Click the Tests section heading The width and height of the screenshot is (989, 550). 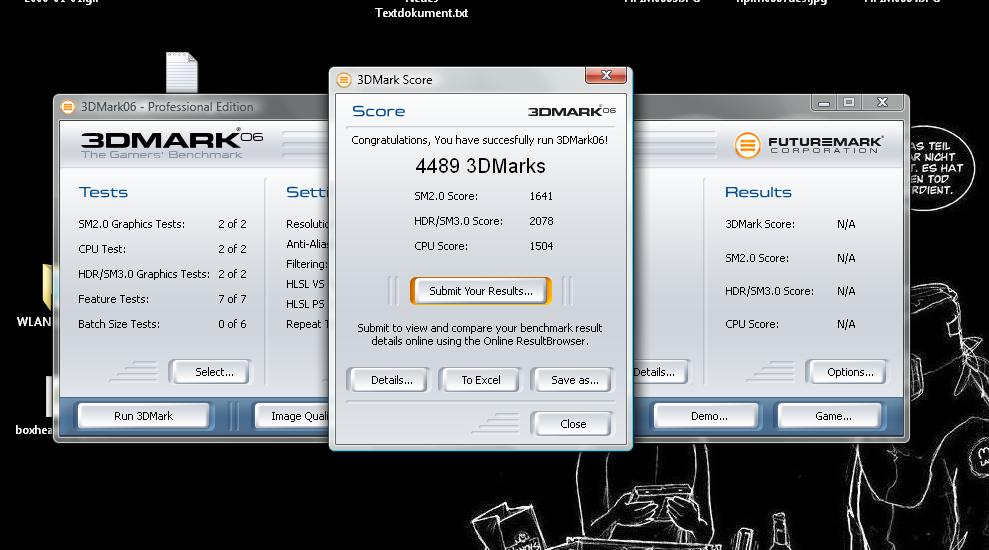[103, 192]
